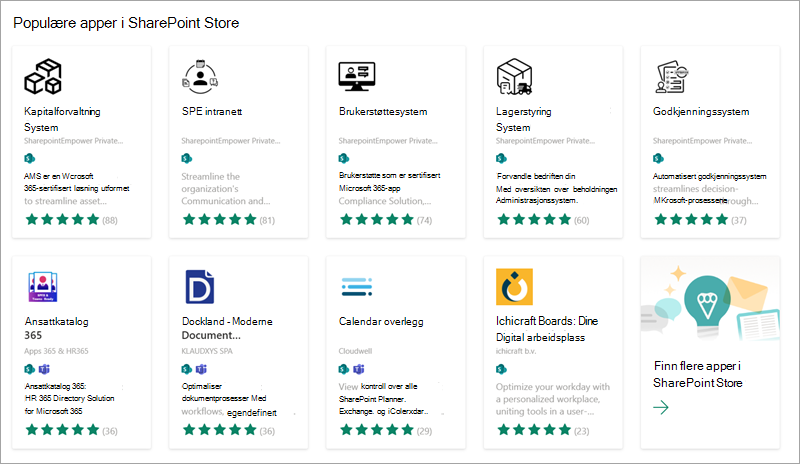This screenshot has width=800, height=464.
Task: Open the Brukerstøttesystem app title
Action: tap(383, 111)
